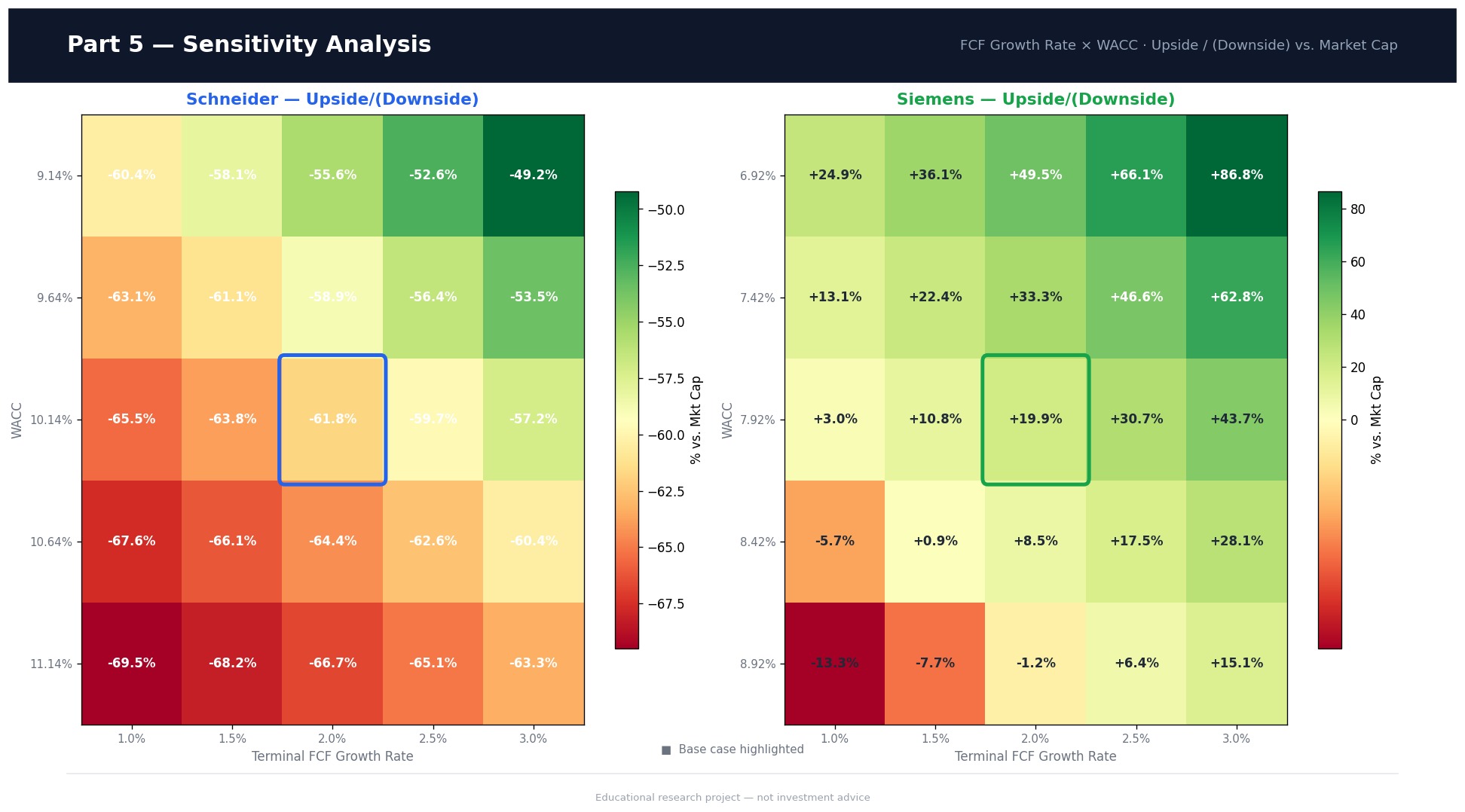The height and width of the screenshot is (812, 1465).
Task: Click the 8.92% WACC tick label
Action: [x=757, y=664]
